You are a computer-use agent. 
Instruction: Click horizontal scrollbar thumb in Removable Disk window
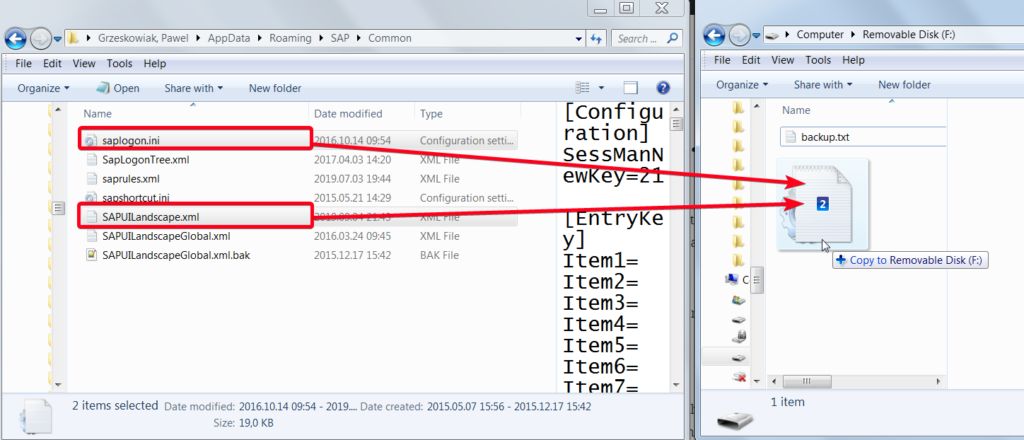coord(807,381)
